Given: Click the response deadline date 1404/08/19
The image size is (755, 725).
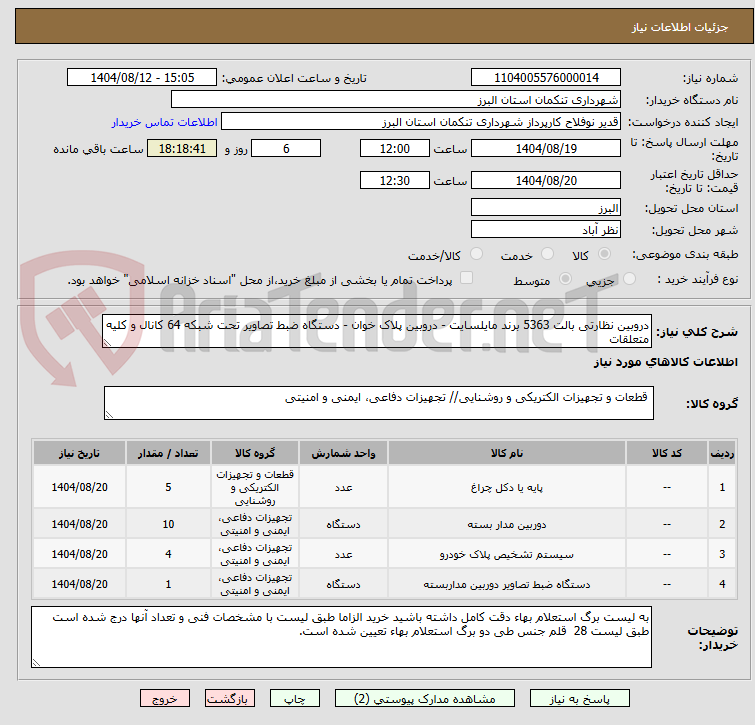Looking at the screenshot, I should pos(546,148).
